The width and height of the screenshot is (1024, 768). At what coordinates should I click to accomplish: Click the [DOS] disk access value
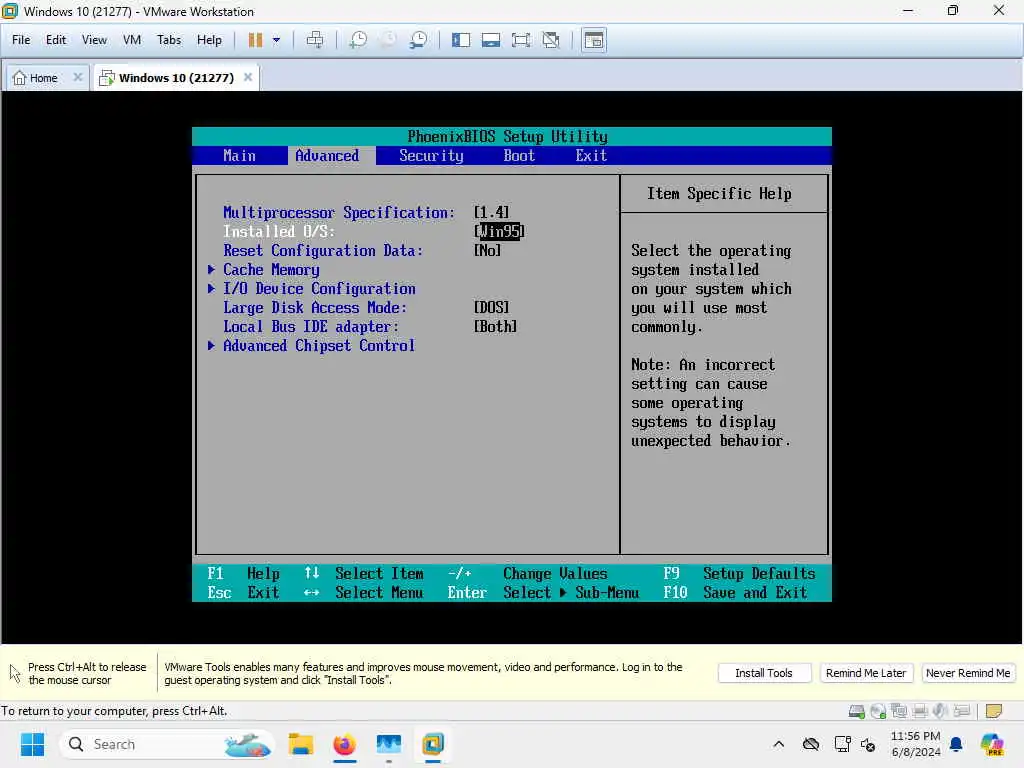(x=491, y=308)
